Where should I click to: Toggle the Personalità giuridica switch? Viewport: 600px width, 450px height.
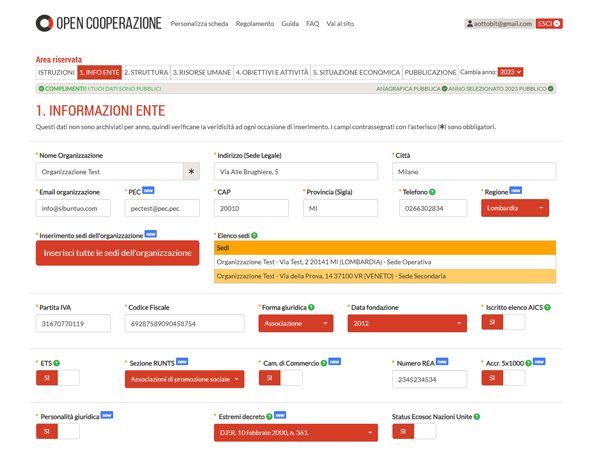click(x=58, y=431)
